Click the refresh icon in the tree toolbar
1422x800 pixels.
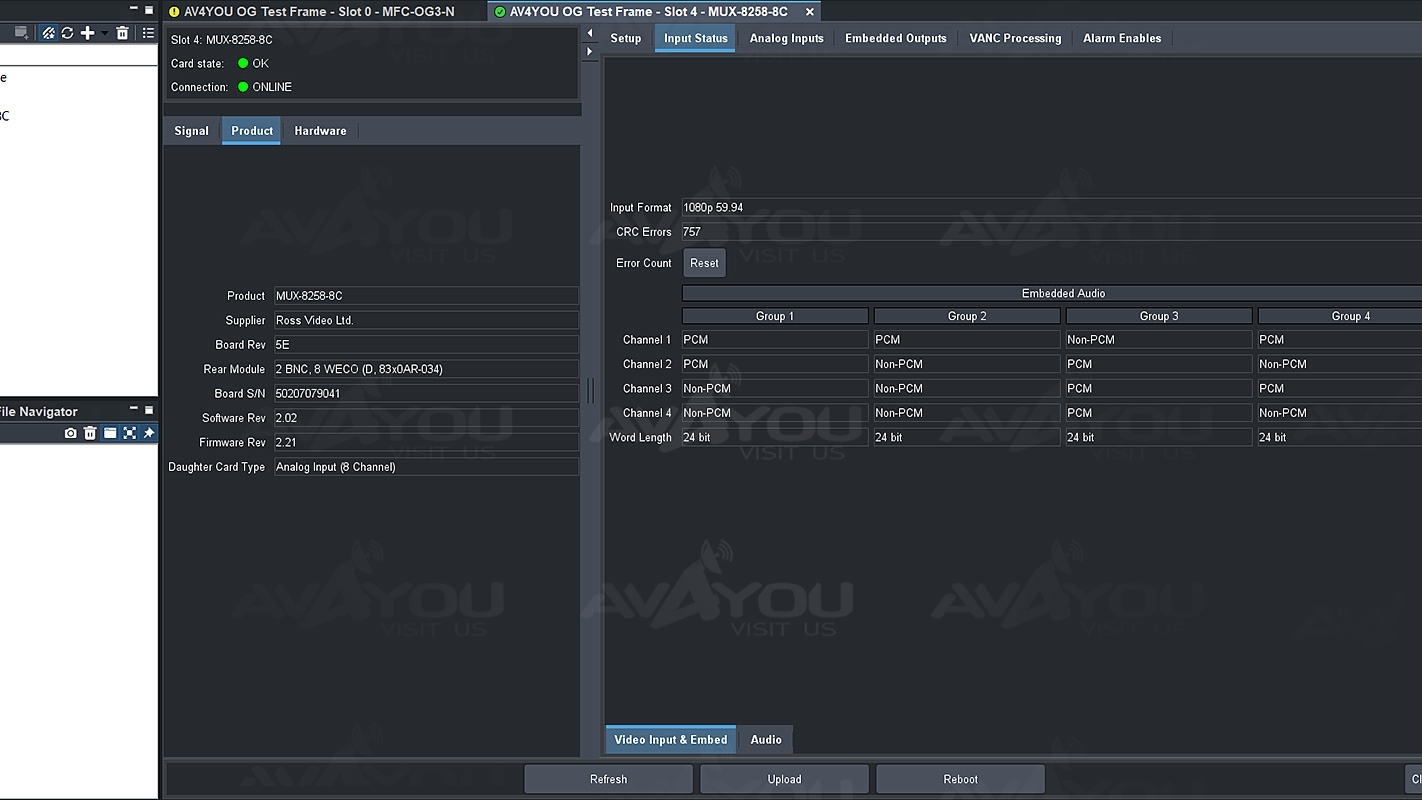coord(67,33)
